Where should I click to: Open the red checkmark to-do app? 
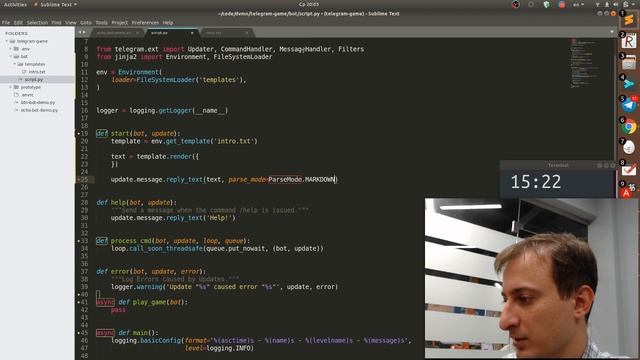pos(629,169)
